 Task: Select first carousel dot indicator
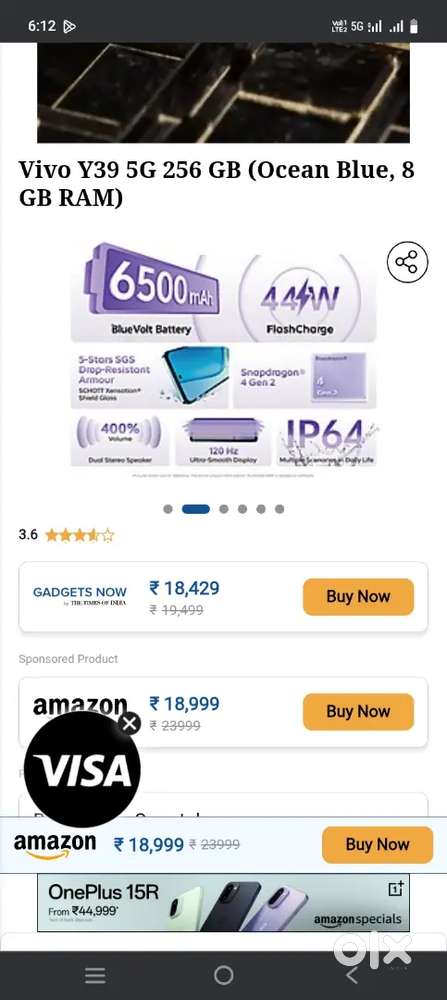point(168,509)
